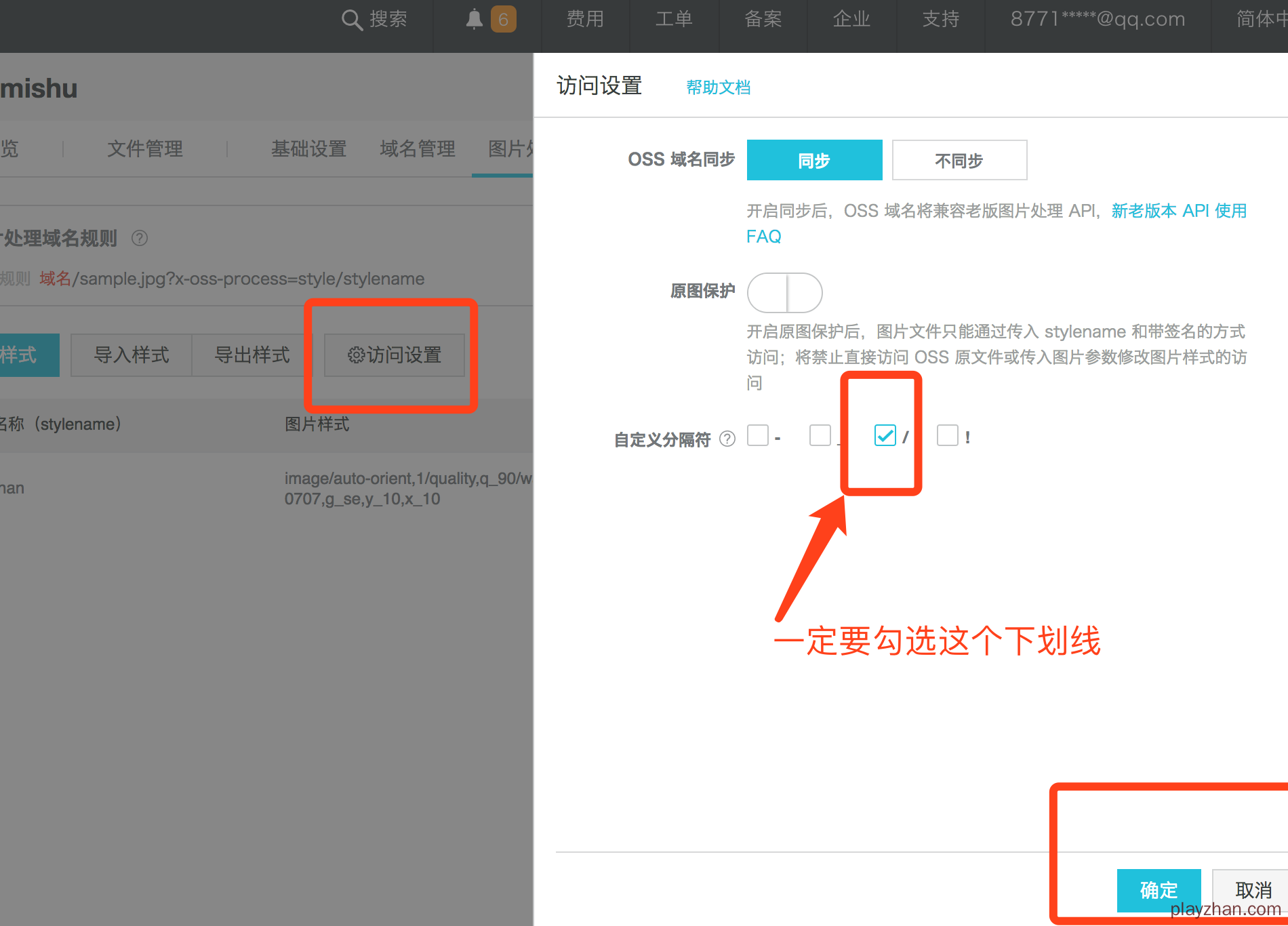Image resolution: width=1288 pixels, height=926 pixels.
Task: Open the notification bell icon
Action: pos(475,20)
